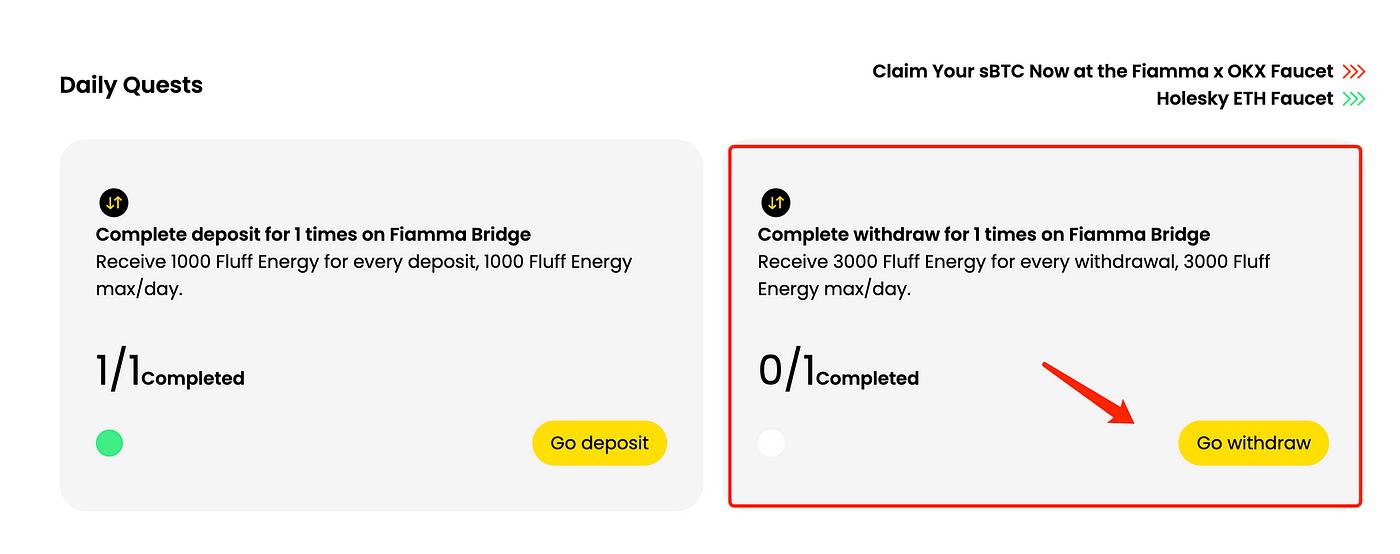Click the green status dot on the deposit quest
Viewport: 1400px width, 554px height.
(x=109, y=443)
